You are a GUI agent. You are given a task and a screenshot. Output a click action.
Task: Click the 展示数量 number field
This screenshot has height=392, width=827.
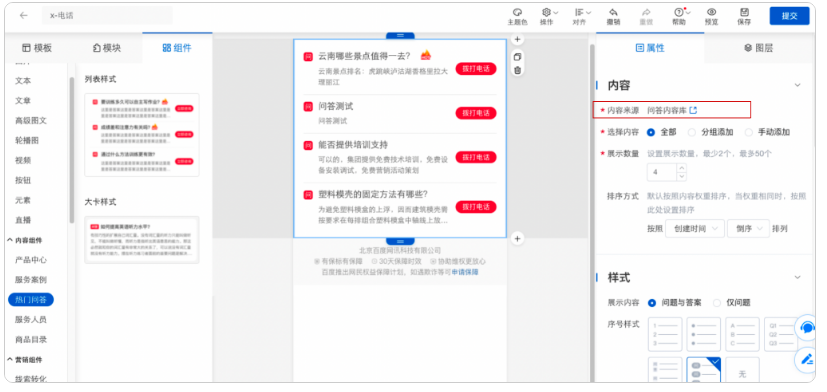coord(662,173)
